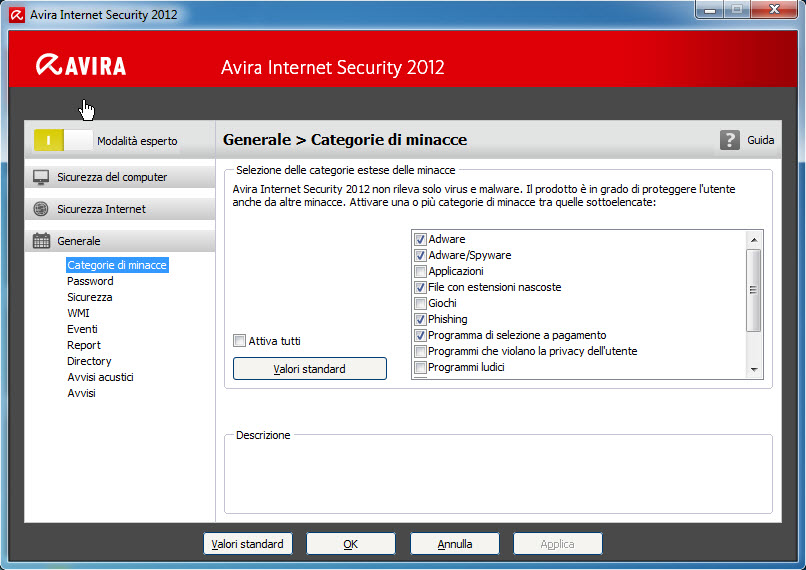Enable the Programmi ludici checkbox
The width and height of the screenshot is (806, 570).
(420, 367)
